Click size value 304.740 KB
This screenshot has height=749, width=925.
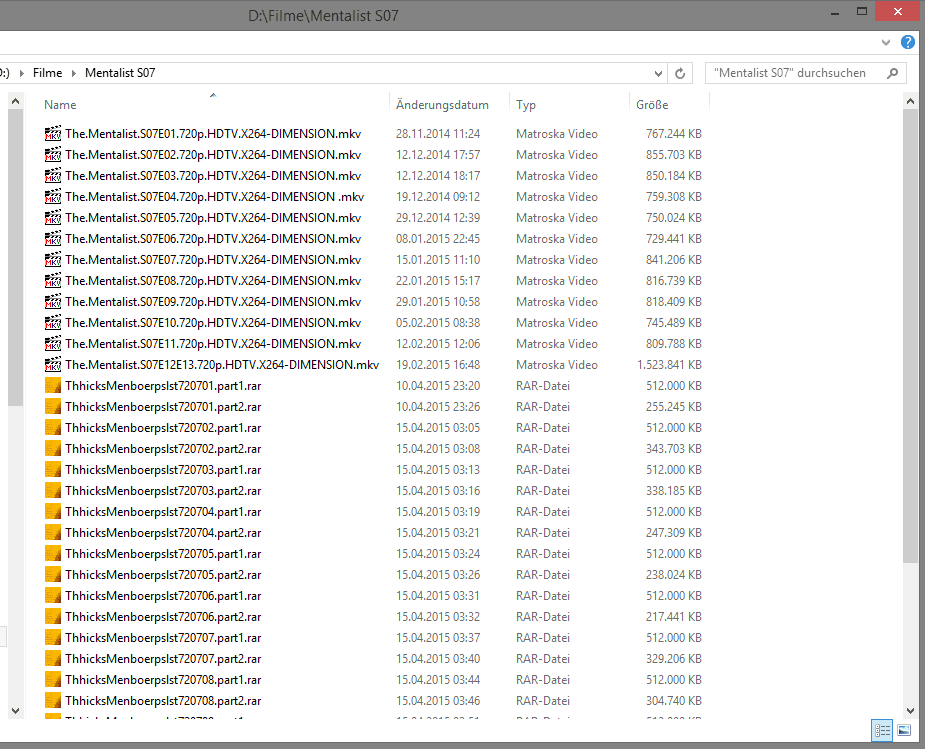point(674,701)
